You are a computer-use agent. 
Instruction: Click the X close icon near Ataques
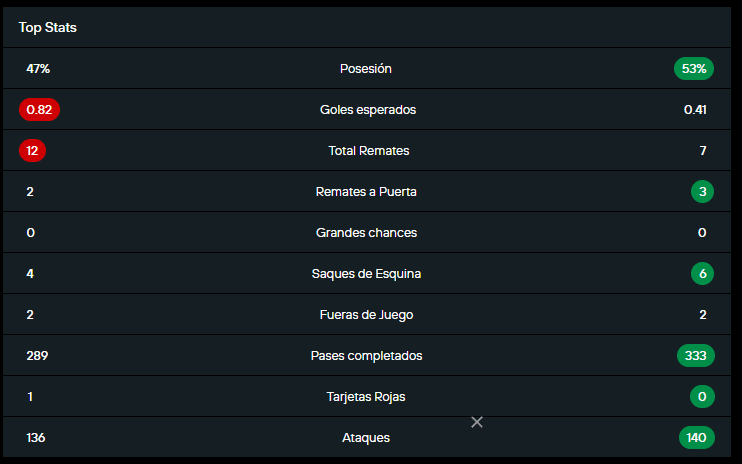pos(477,422)
